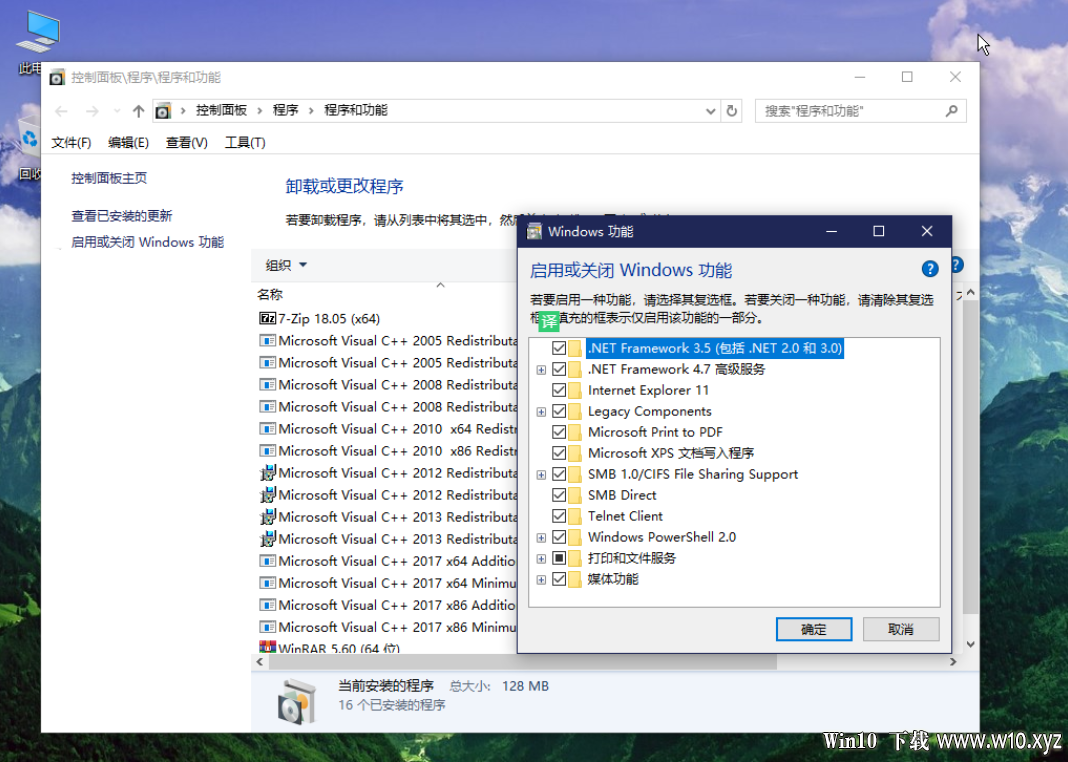This screenshot has width=1068, height=762.
Task: Click the 搜索"程序和功能" search field
Action: pyautogui.click(x=860, y=111)
